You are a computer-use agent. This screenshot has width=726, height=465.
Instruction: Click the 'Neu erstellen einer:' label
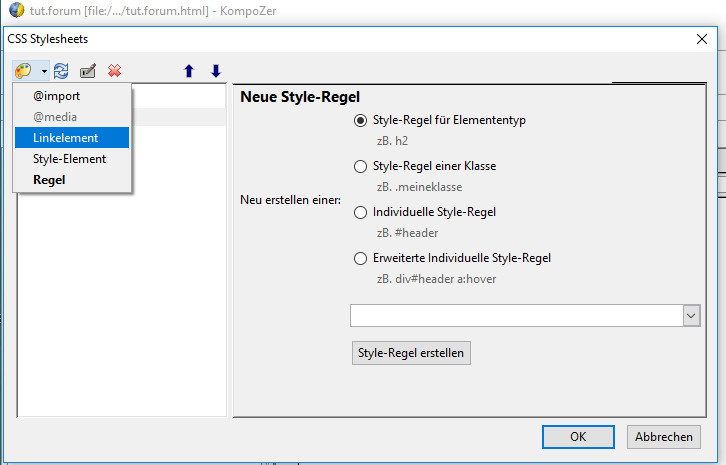[x=290, y=200]
